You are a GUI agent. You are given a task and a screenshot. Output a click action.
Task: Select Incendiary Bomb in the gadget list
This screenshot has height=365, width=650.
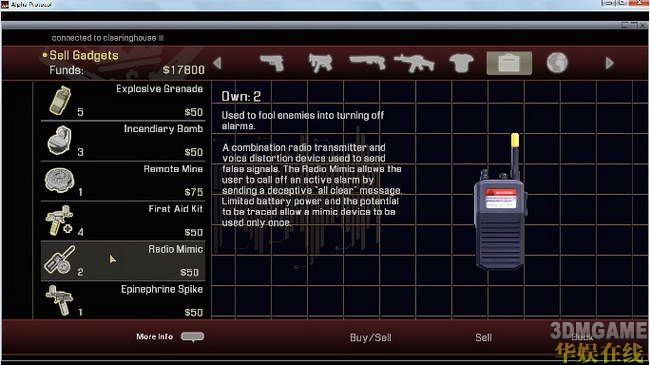pos(123,141)
